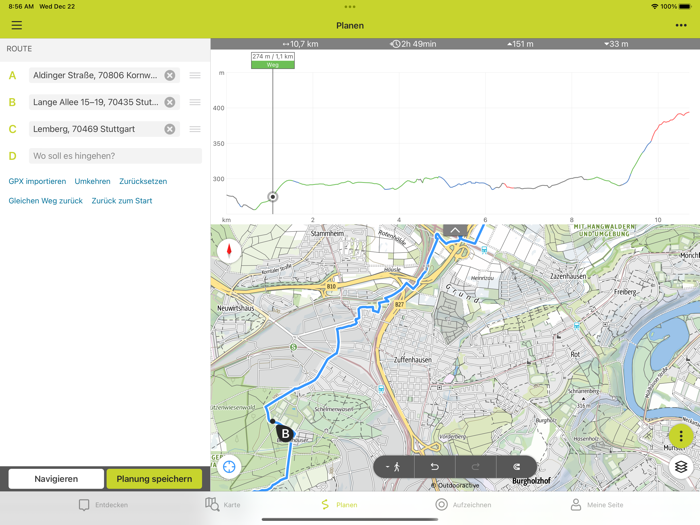Click waypoint B marker on map
The width and height of the screenshot is (700, 525).
pyautogui.click(x=285, y=433)
